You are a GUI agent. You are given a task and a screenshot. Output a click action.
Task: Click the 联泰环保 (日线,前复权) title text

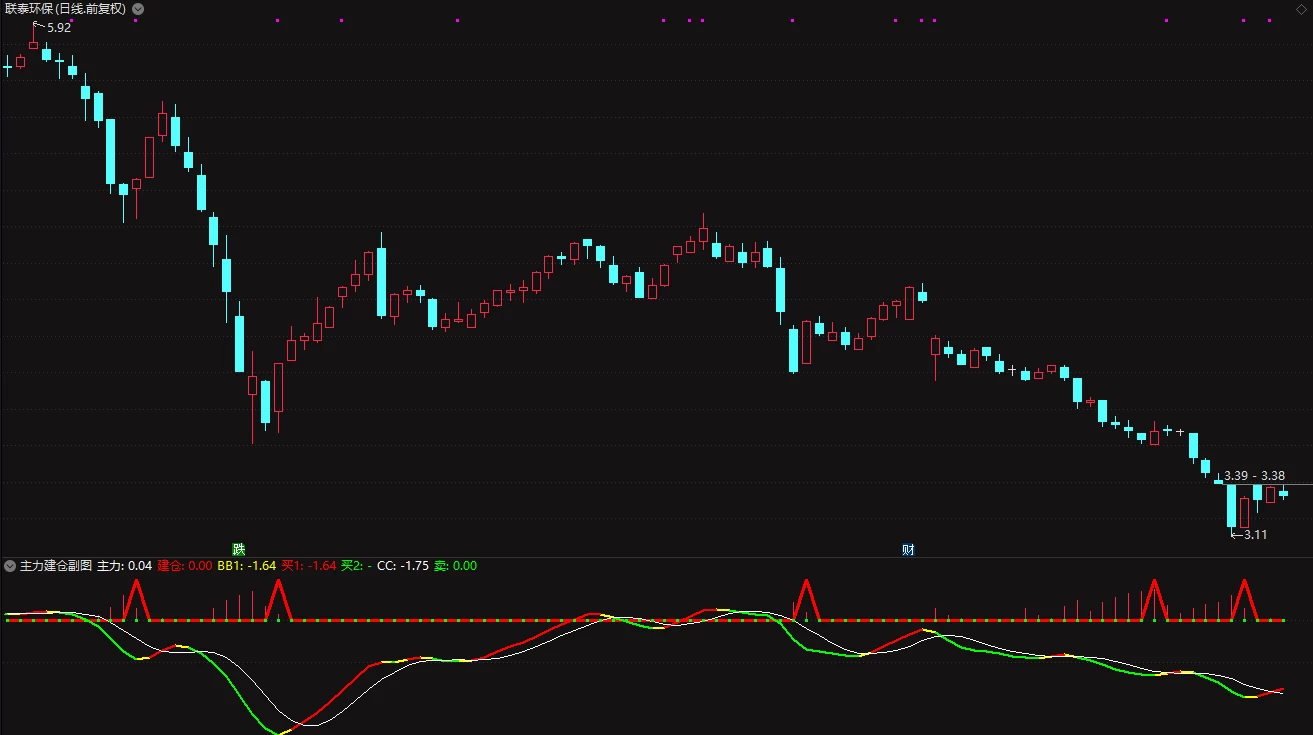(x=65, y=8)
